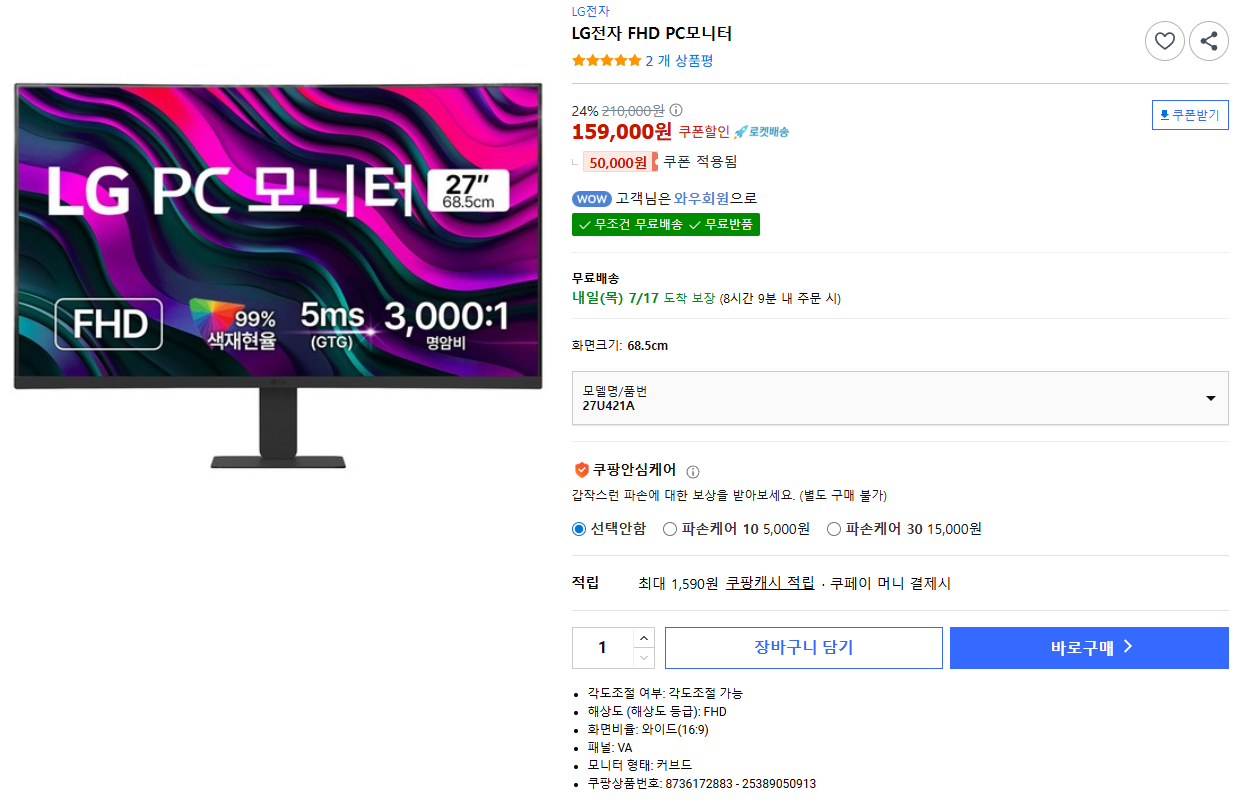The image size is (1236, 807).
Task: Click the orange shield 쿠팡안심케어 icon
Action: tap(581, 470)
